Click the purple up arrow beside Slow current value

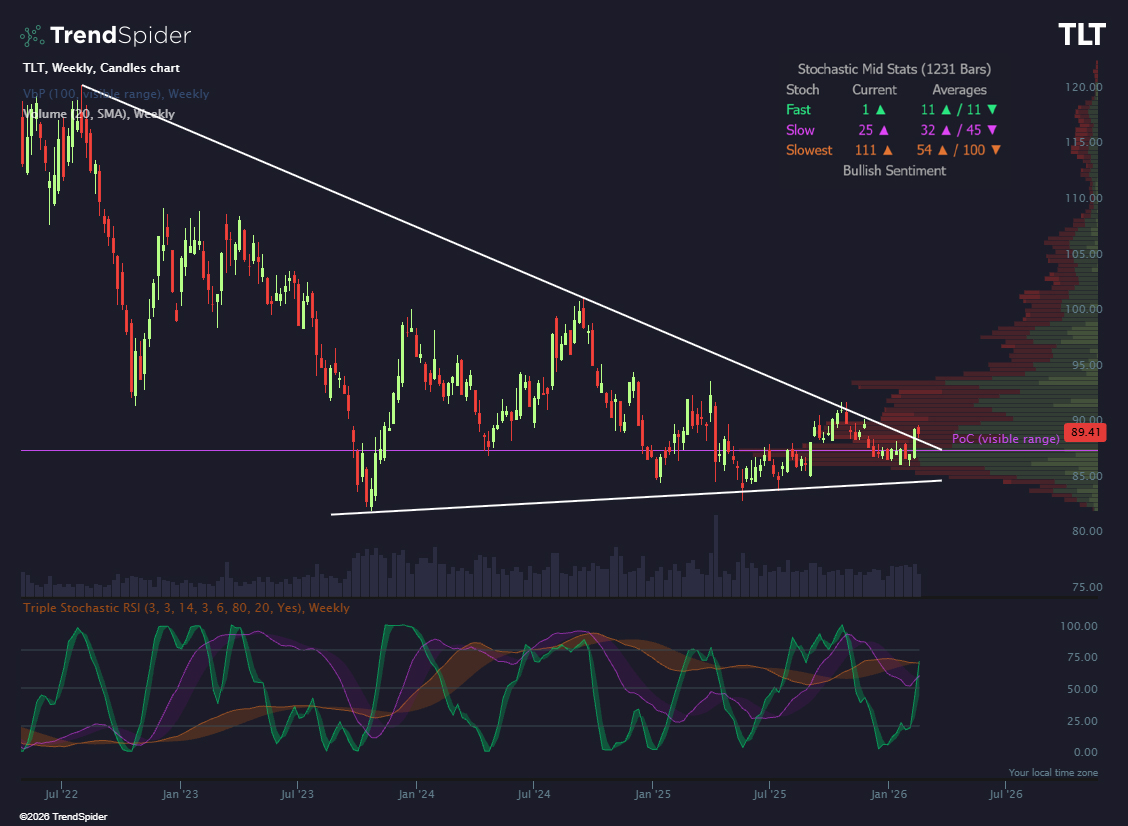[884, 130]
